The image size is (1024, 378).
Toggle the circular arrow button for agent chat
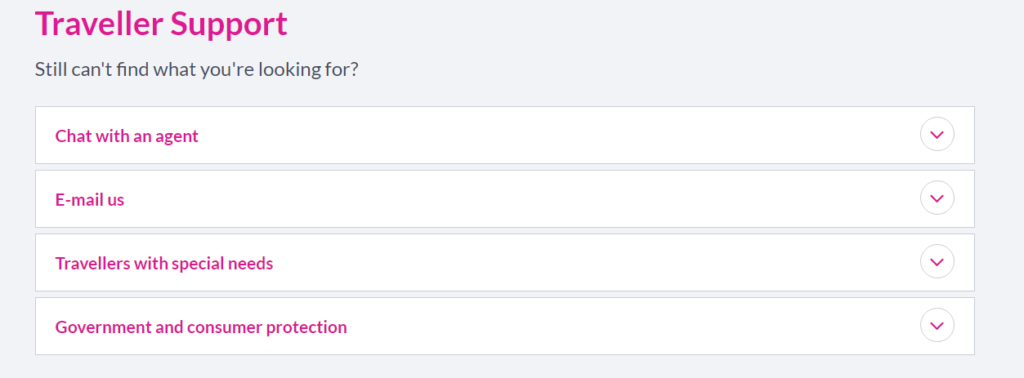coord(936,134)
